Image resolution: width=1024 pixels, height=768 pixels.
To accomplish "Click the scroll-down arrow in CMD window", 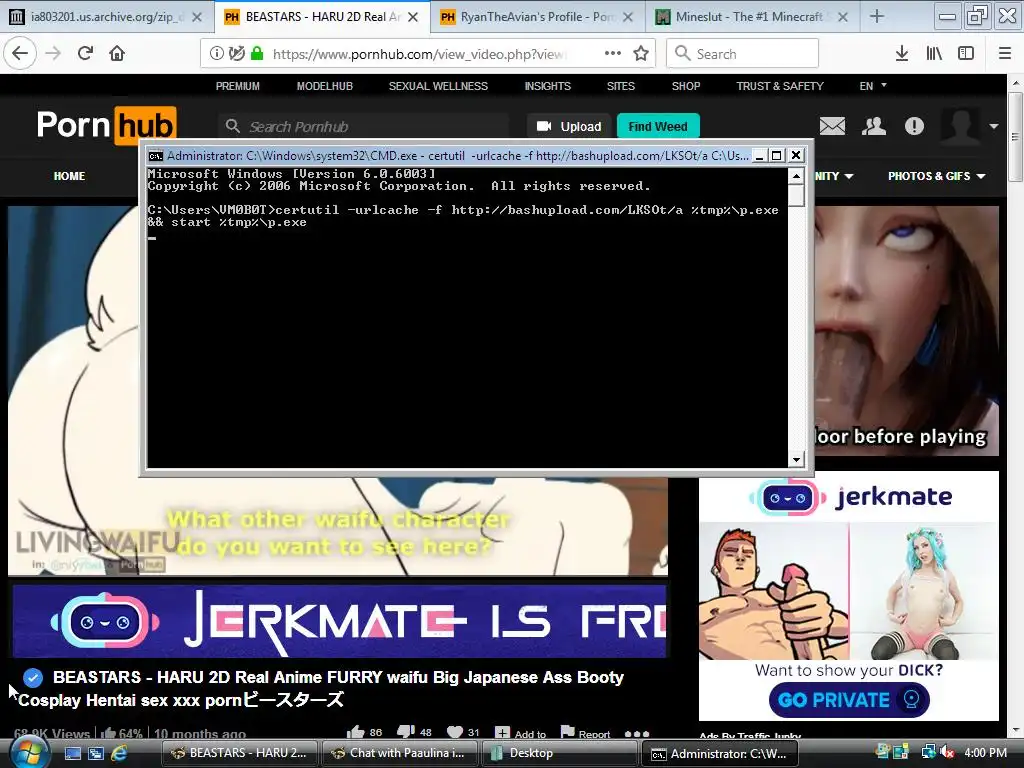I will 796,460.
